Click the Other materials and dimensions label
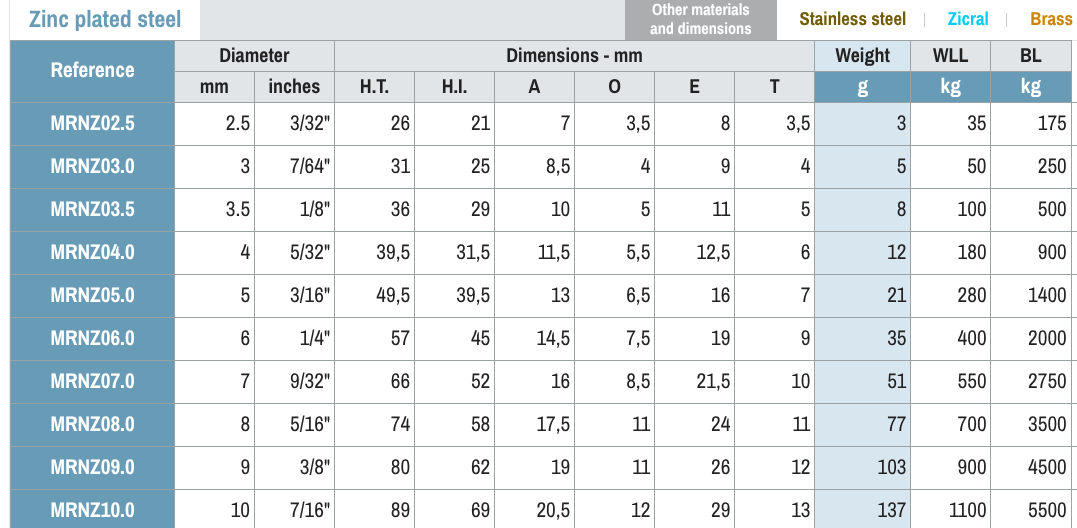The image size is (1077, 528). [x=700, y=19]
